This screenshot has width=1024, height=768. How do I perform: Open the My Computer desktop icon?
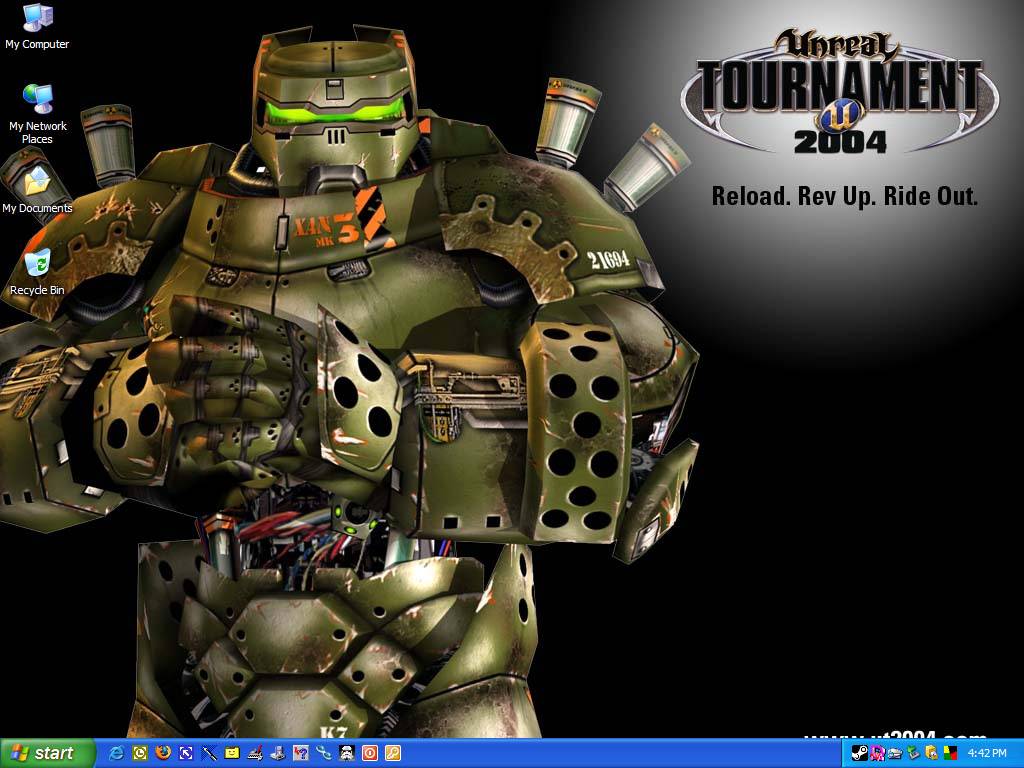click(x=37, y=26)
